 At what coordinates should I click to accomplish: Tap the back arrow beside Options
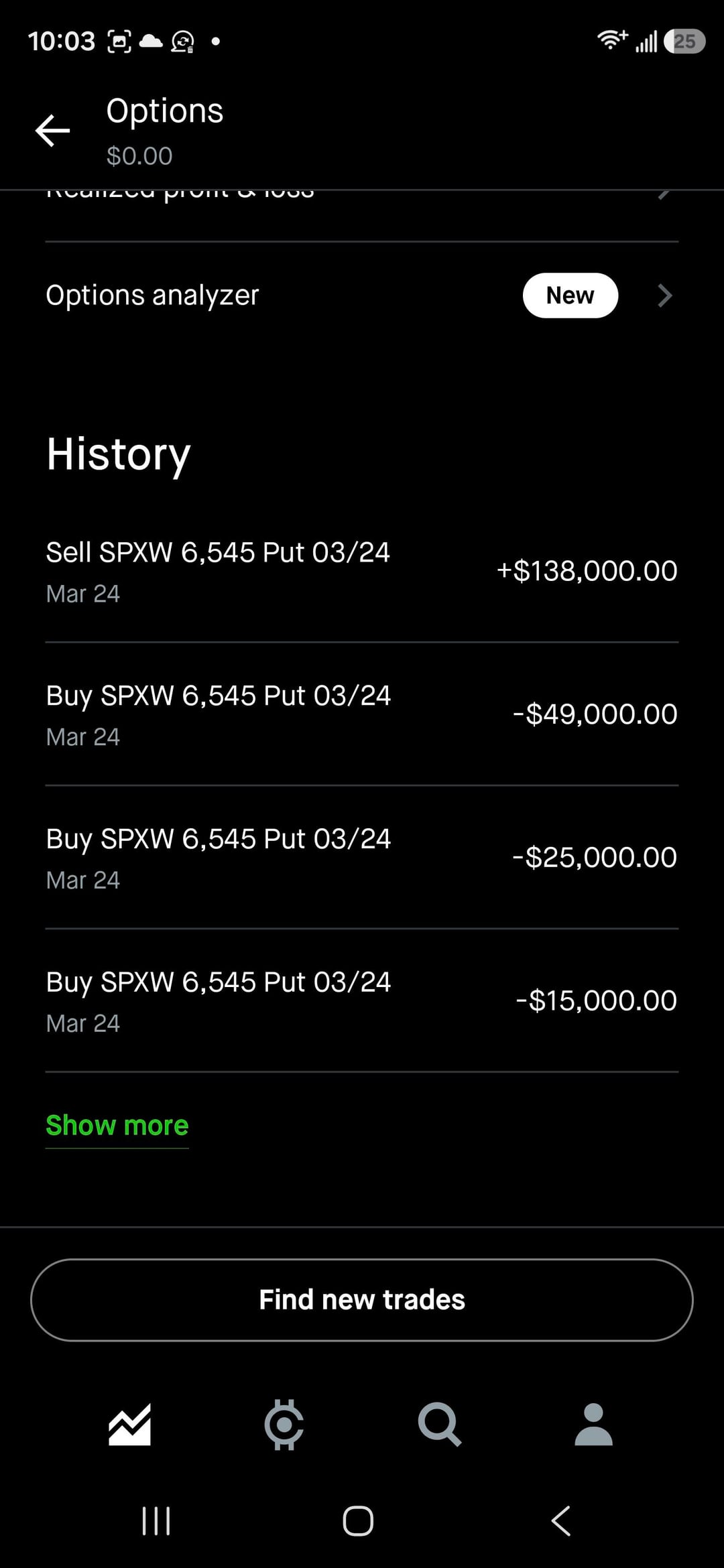(53, 130)
